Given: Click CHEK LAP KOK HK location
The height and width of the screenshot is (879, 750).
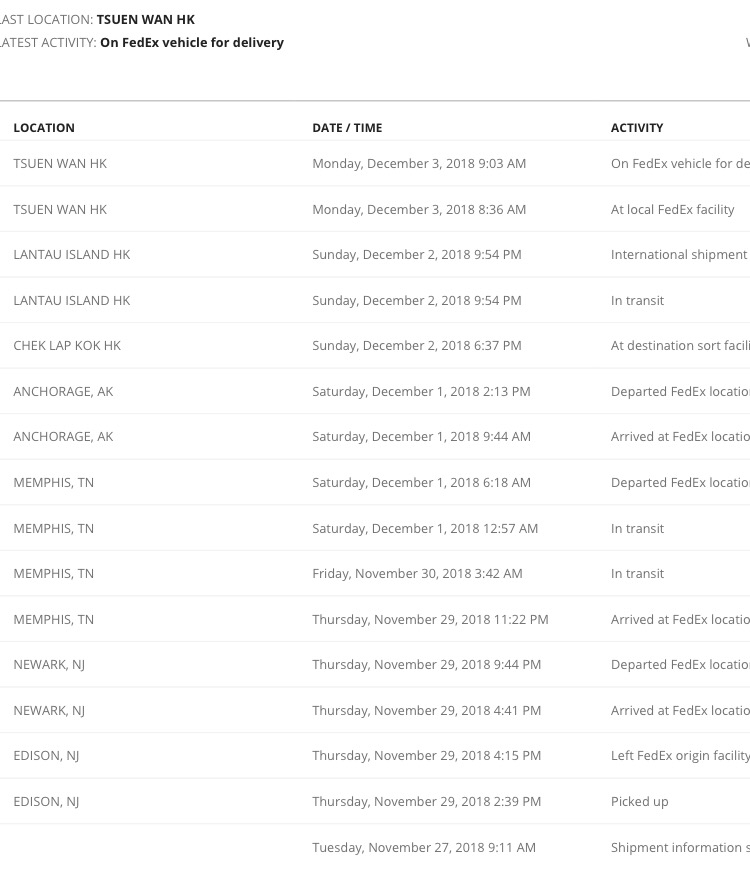Looking at the screenshot, I should coord(67,345).
